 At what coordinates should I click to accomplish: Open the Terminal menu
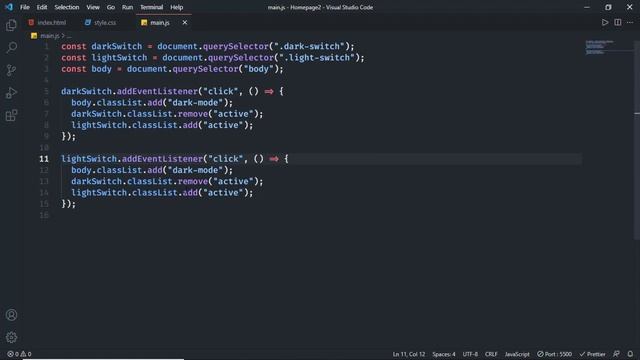click(151, 7)
